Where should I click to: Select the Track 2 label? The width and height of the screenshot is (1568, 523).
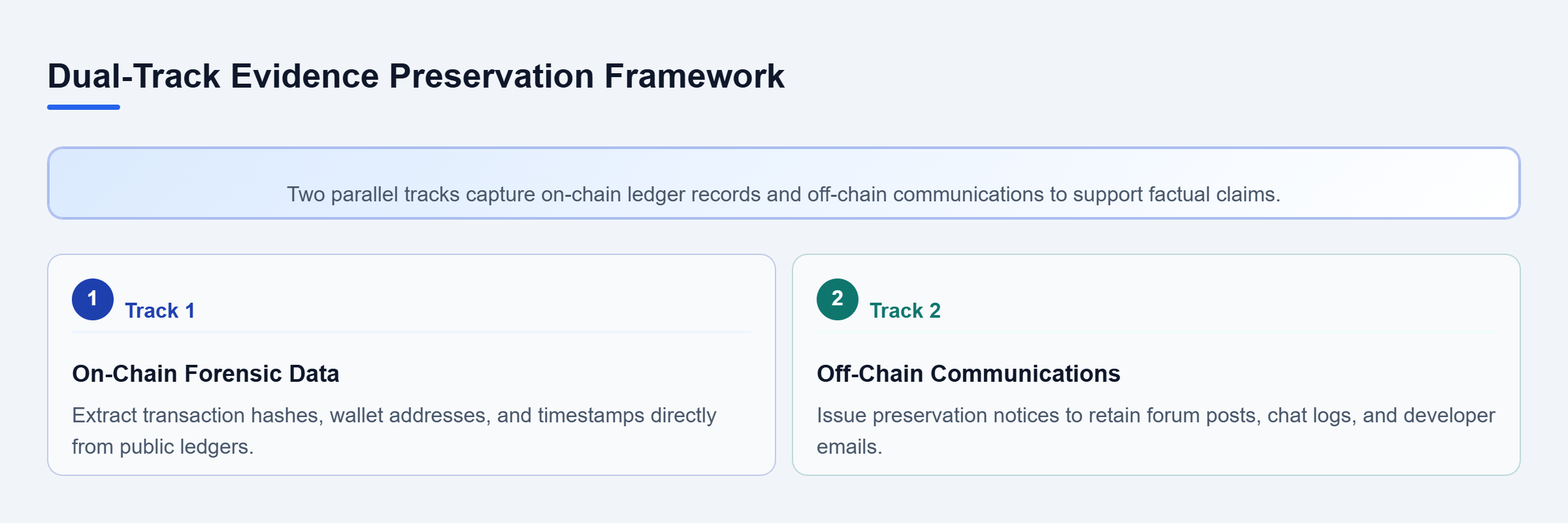tap(905, 311)
